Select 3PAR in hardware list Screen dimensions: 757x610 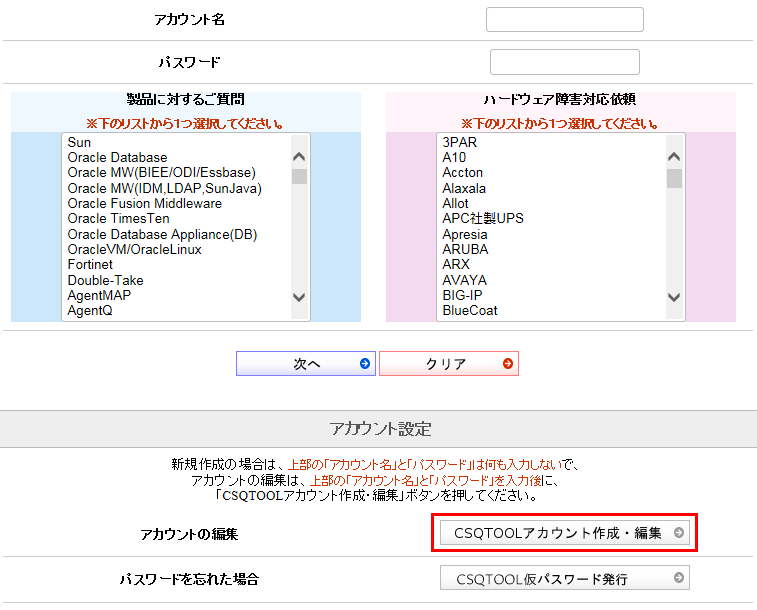tap(460, 142)
